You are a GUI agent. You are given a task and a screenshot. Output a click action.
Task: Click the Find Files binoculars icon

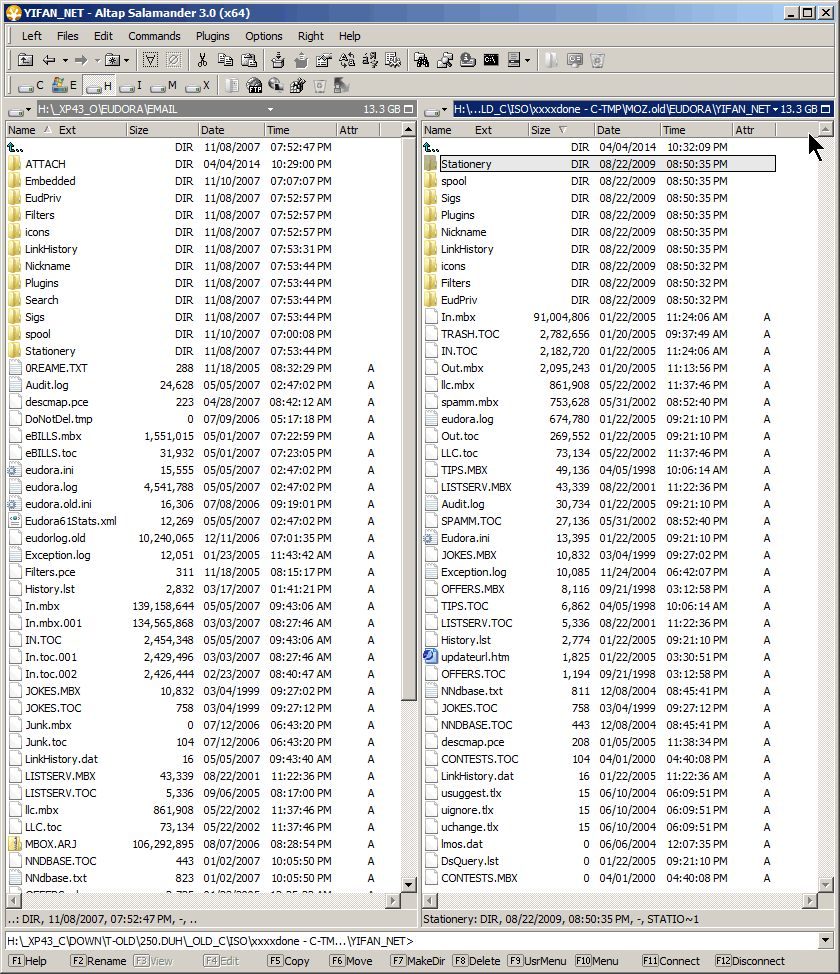click(421, 60)
